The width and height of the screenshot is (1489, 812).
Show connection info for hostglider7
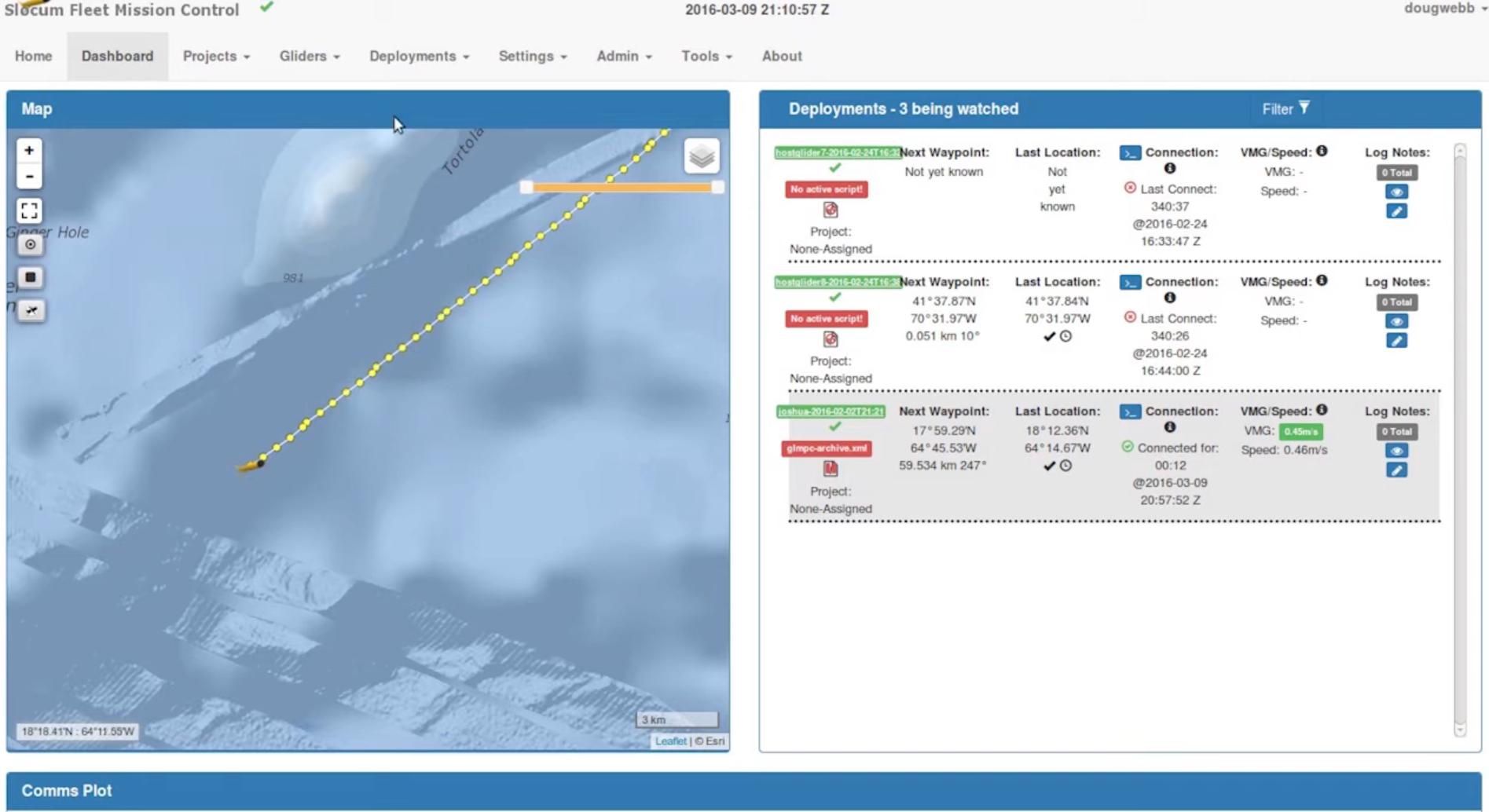1170,168
